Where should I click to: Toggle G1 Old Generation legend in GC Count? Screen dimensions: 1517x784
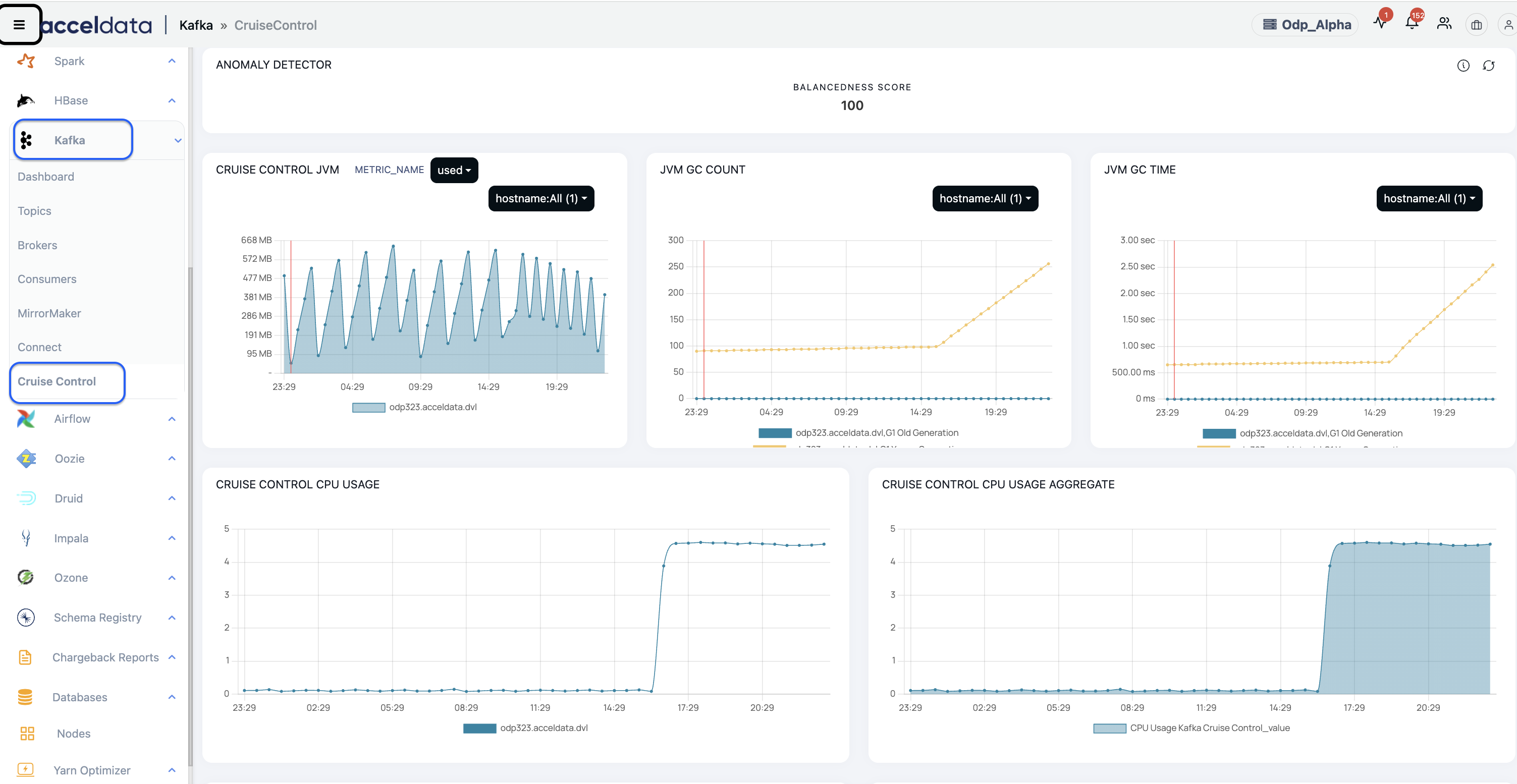(858, 433)
